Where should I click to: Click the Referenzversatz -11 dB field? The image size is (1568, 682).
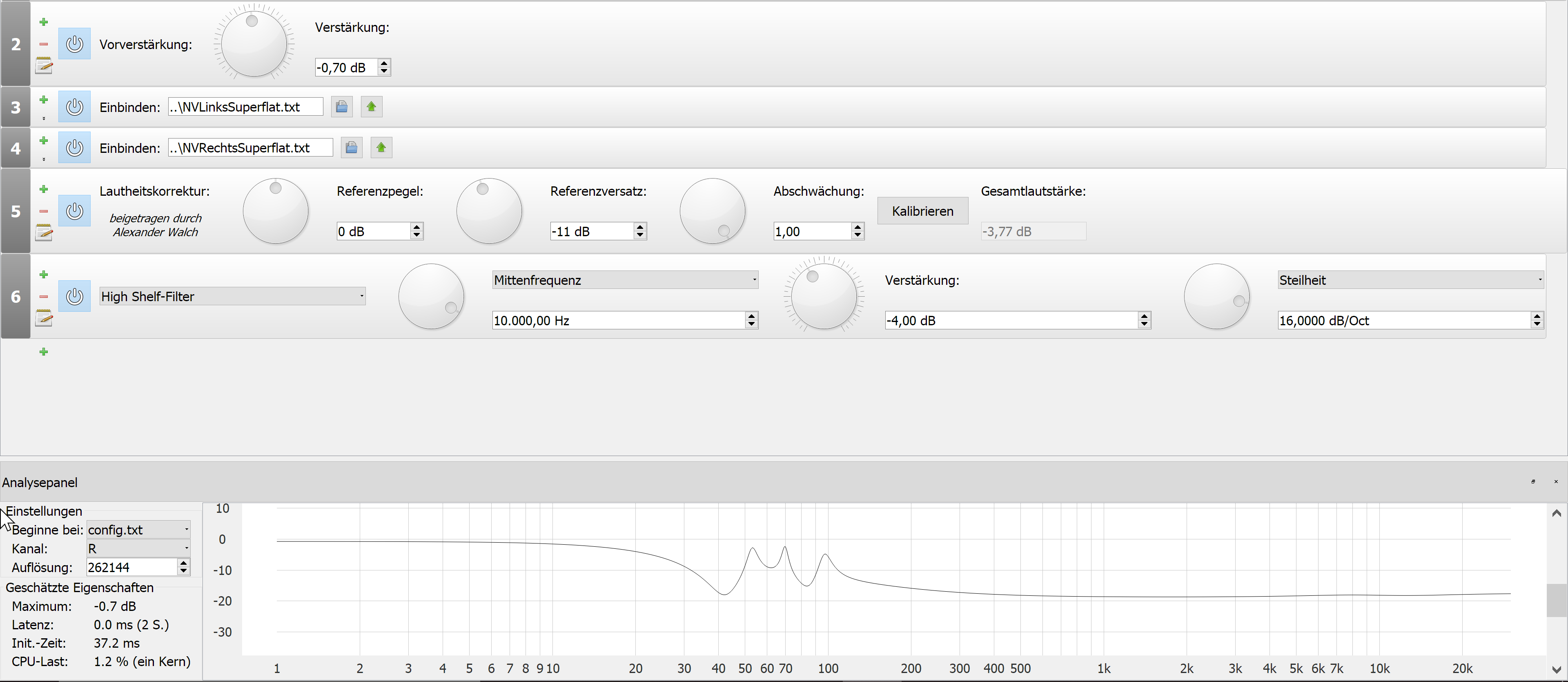pyautogui.click(x=590, y=231)
